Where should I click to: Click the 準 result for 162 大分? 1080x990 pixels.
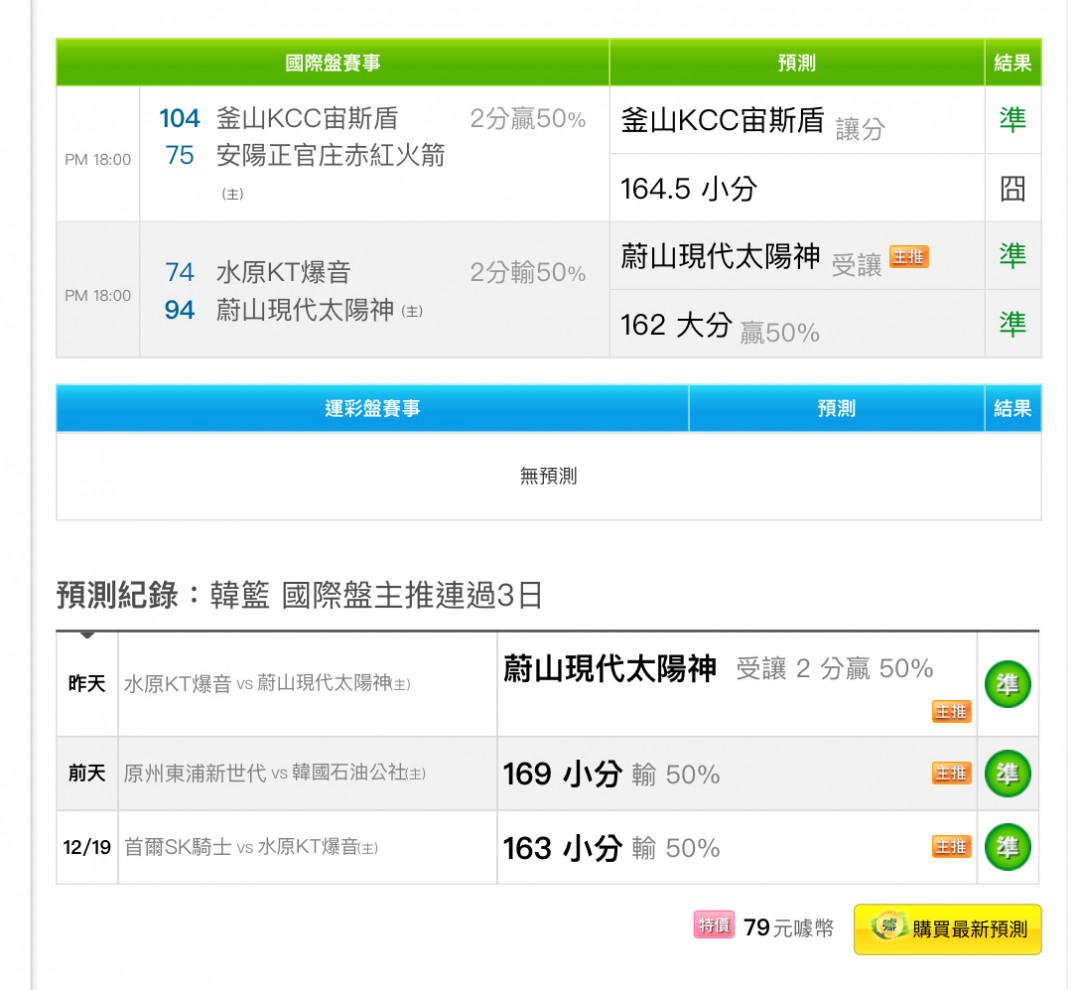(x=1012, y=324)
